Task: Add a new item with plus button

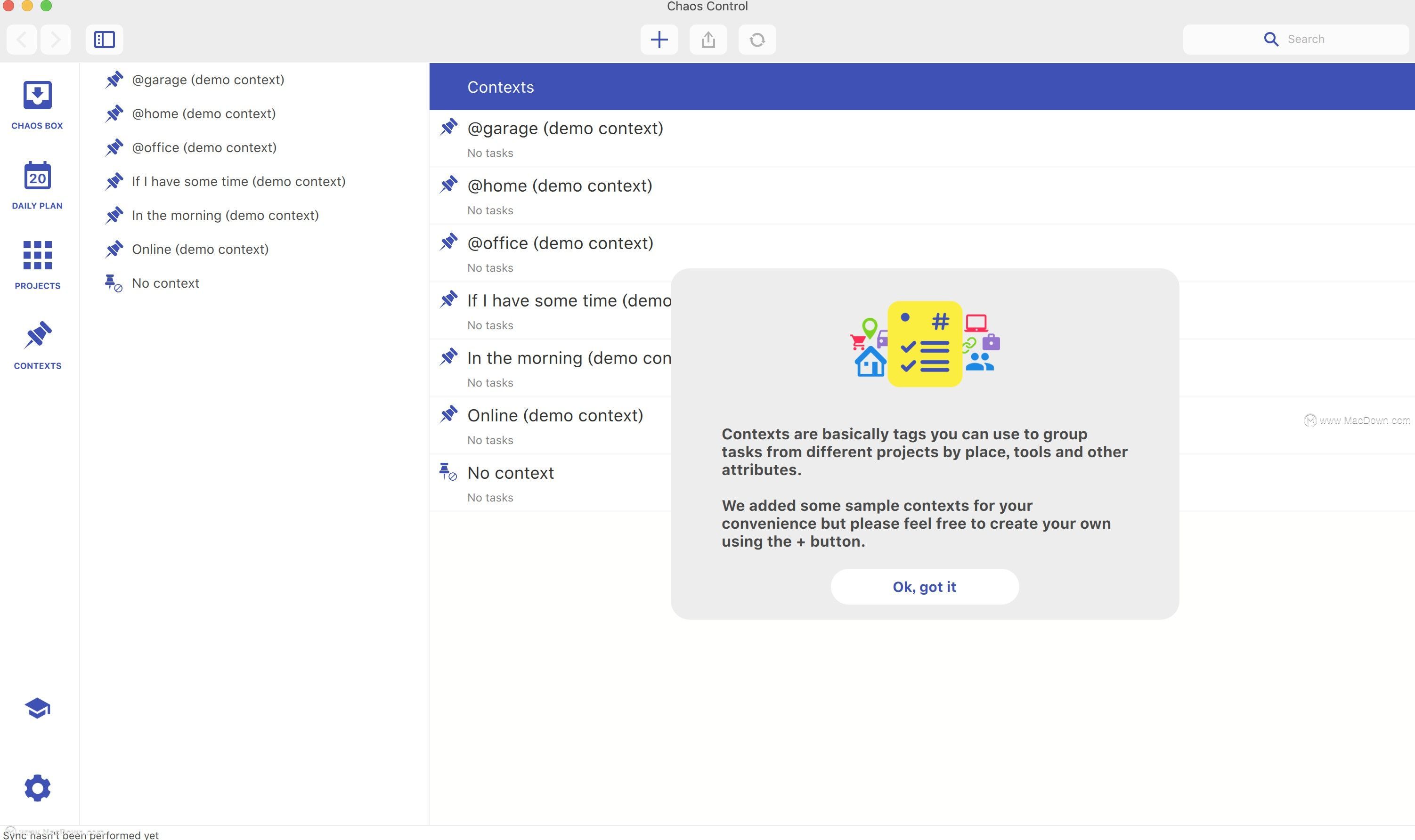Action: tap(659, 40)
